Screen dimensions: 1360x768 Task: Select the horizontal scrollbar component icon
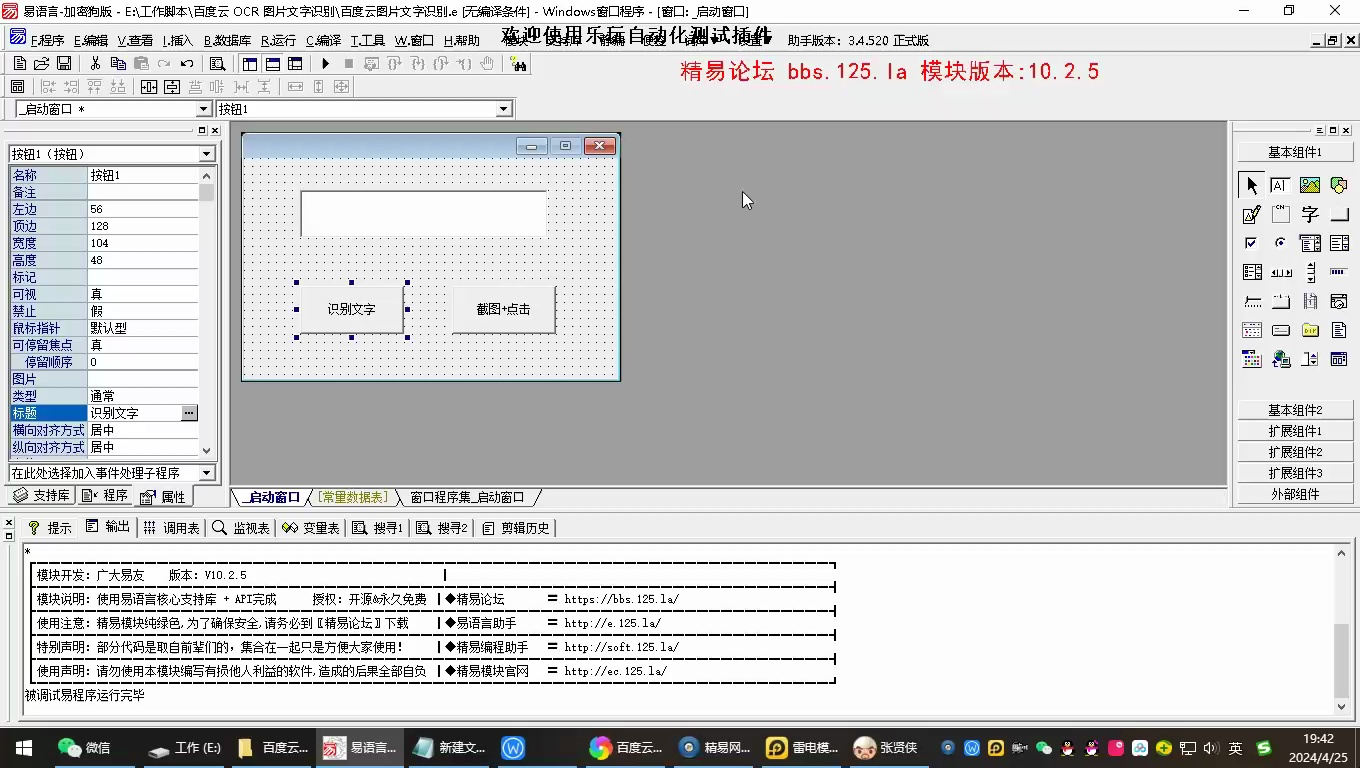pyautogui.click(x=1281, y=272)
